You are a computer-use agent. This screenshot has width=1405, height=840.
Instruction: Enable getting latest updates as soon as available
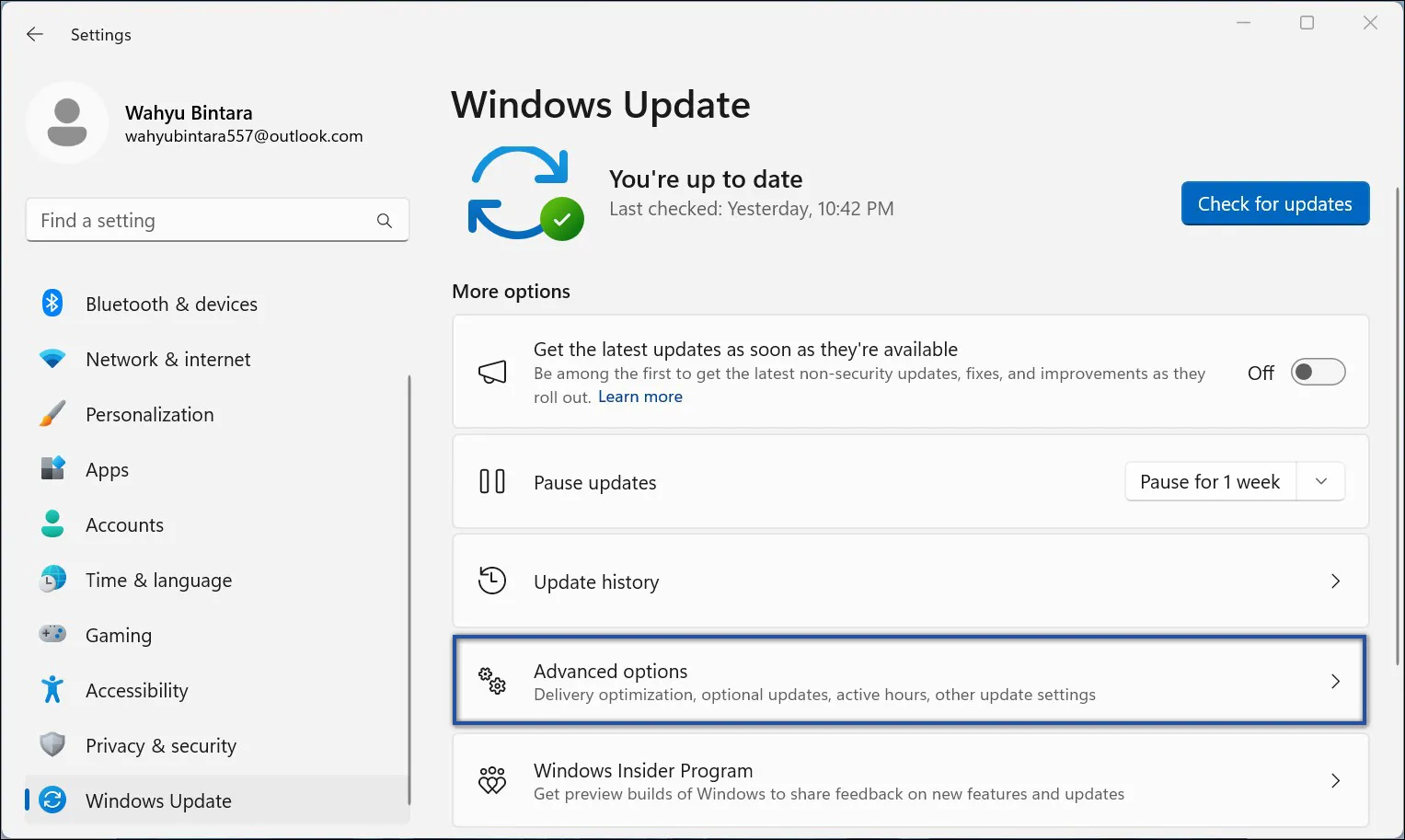(1318, 372)
